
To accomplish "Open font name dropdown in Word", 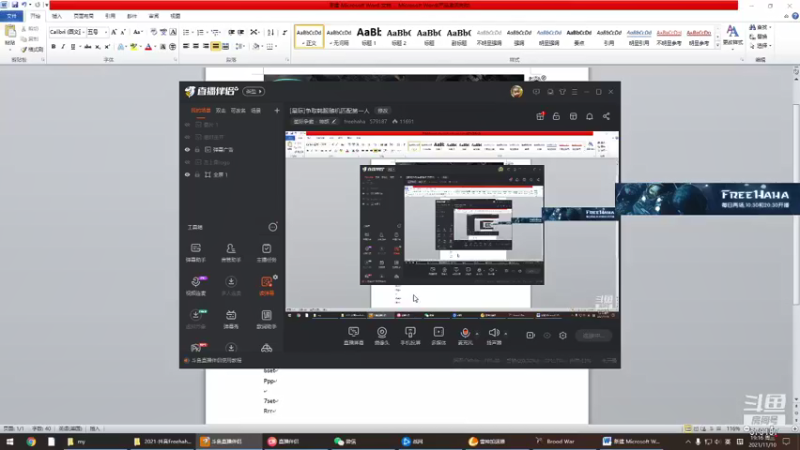I will 83,32.
